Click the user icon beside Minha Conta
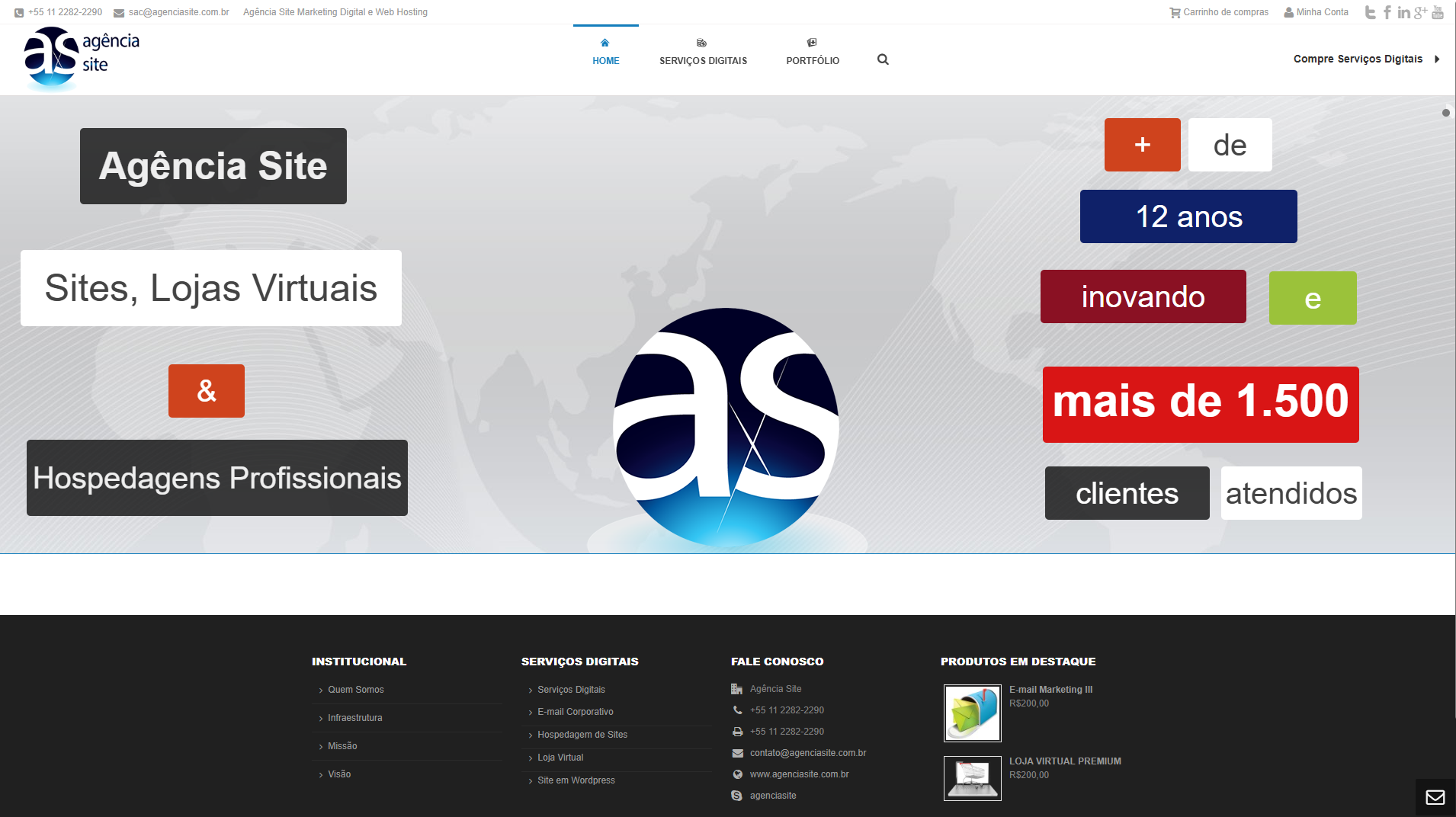 [x=1288, y=12]
